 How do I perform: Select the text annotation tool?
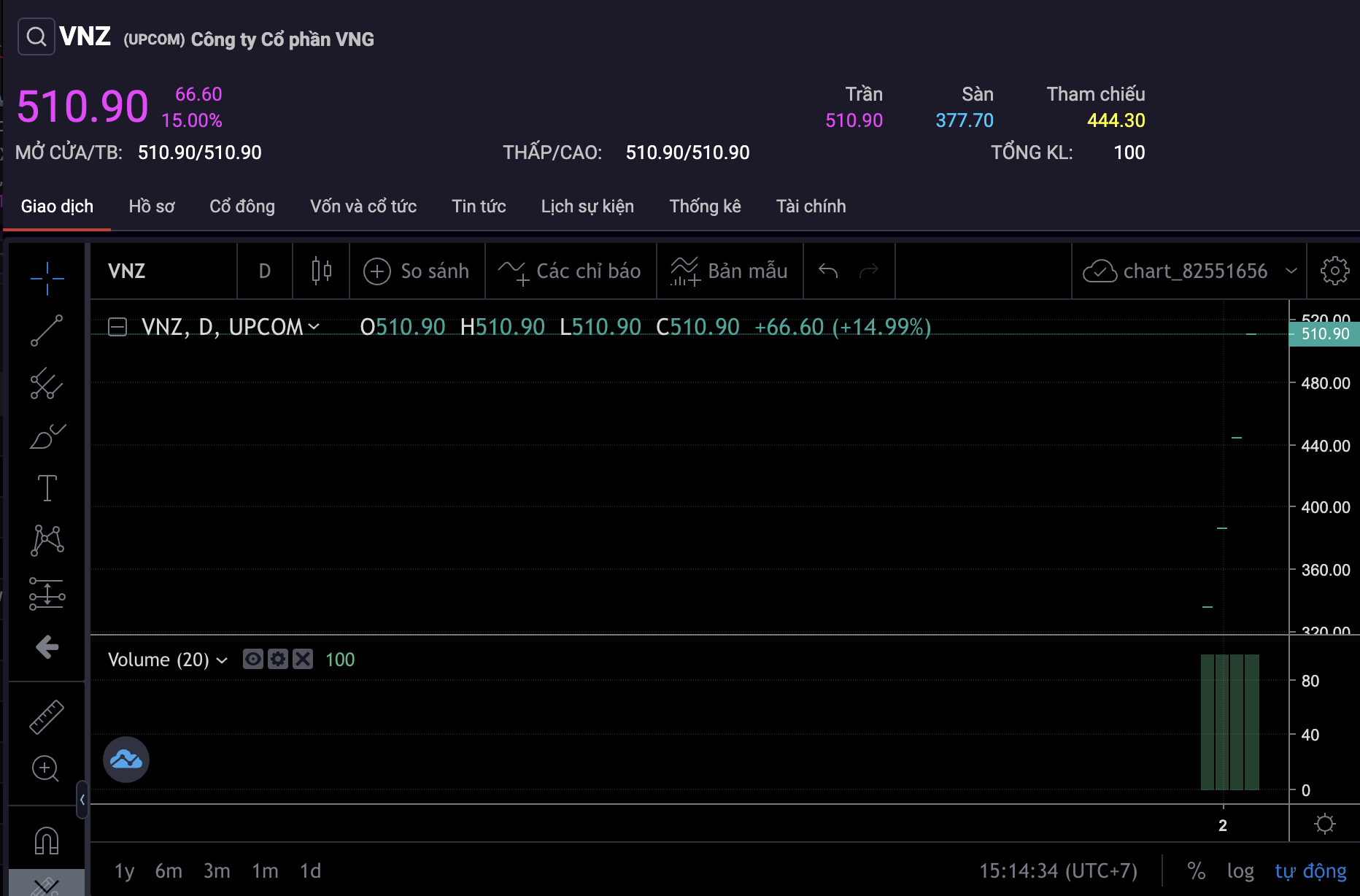tap(47, 488)
